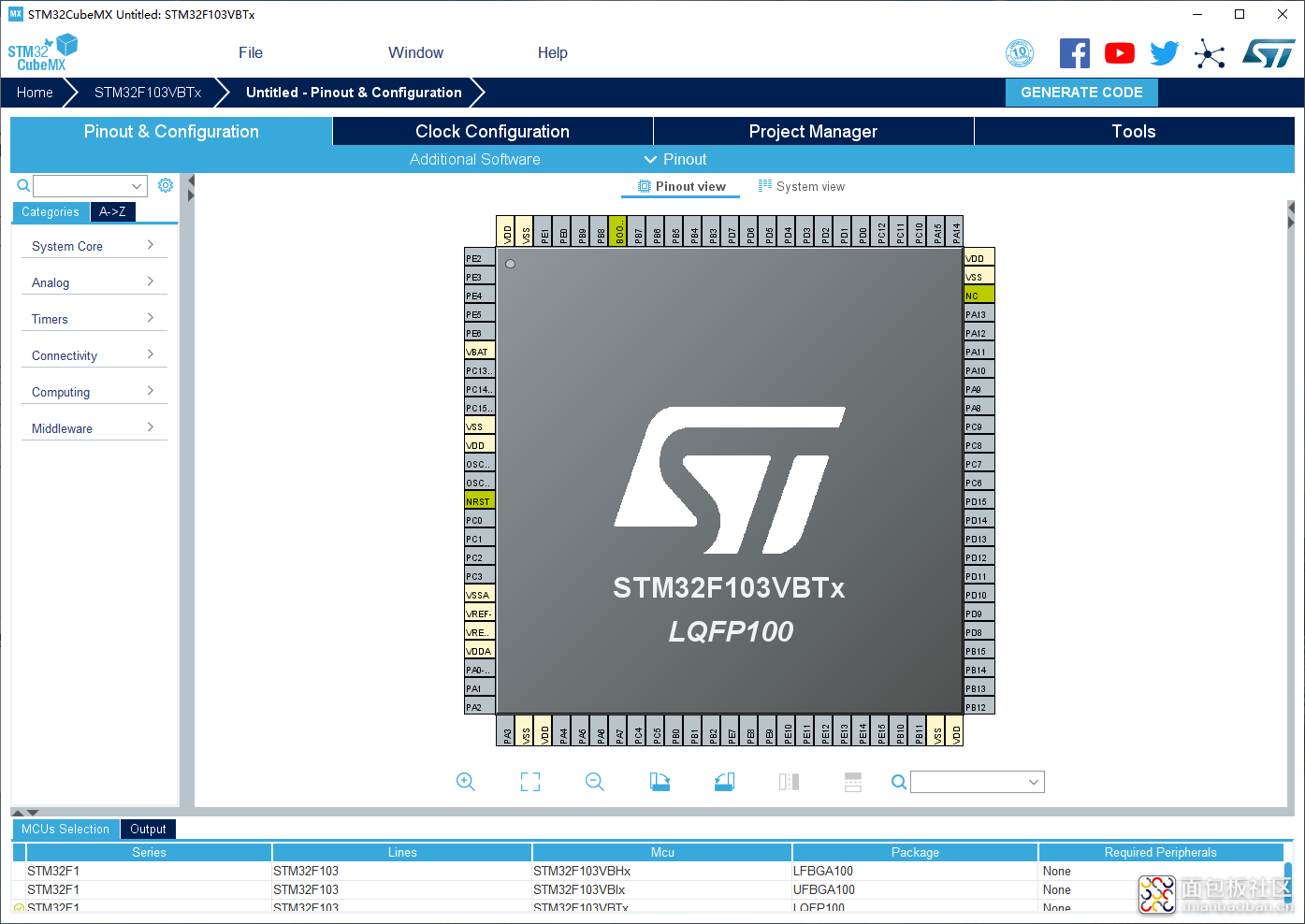Click the NRST pin on chip
The image size is (1305, 924).
coord(480,501)
